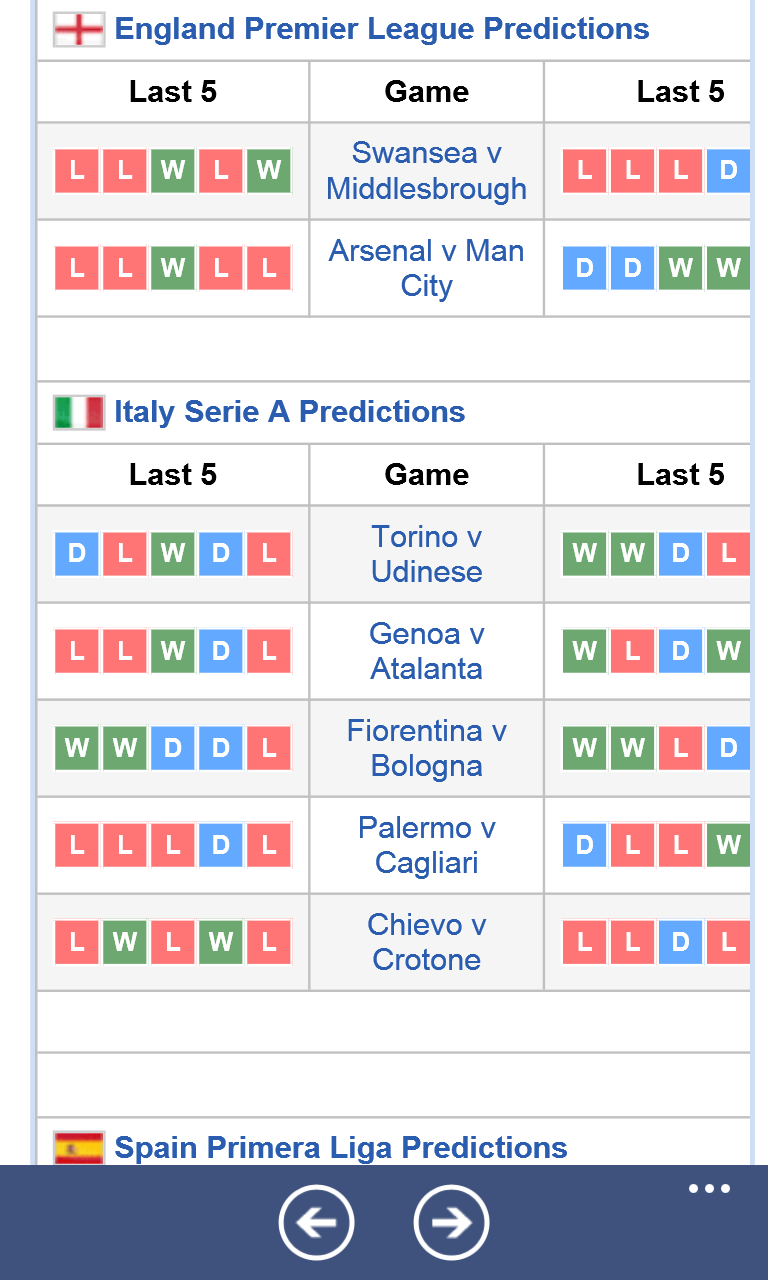Click the Italy flag icon
Viewport: 768px width, 1280px height.
(79, 412)
